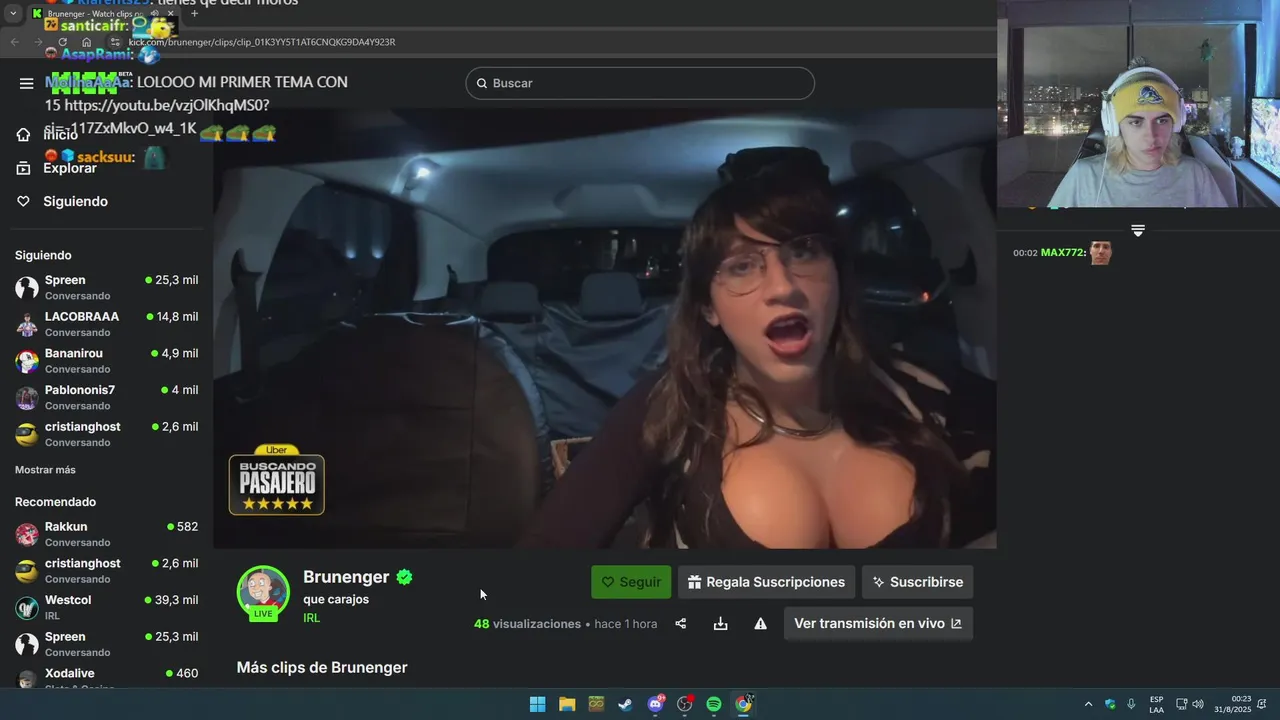Open Rakkun in the recommended list
Screen dimensions: 1280x720
tap(106, 534)
